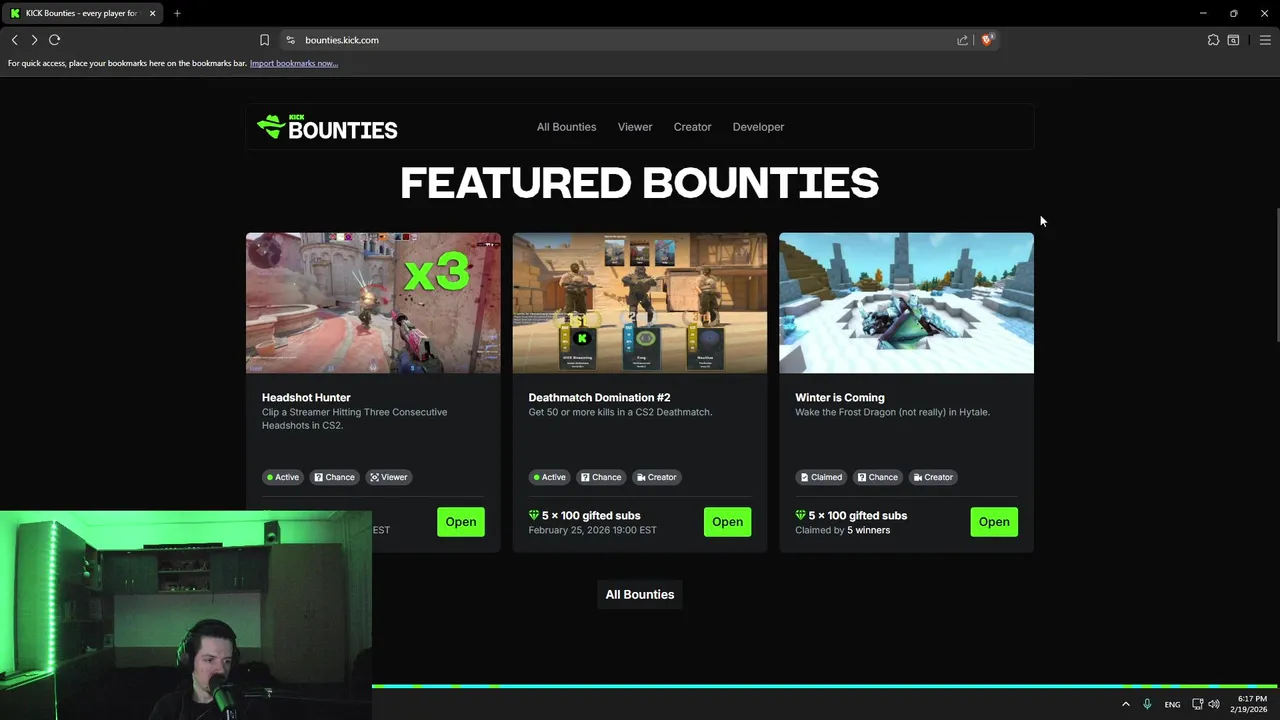Click 'Get 50 or more kills' description text

[x=620, y=412]
